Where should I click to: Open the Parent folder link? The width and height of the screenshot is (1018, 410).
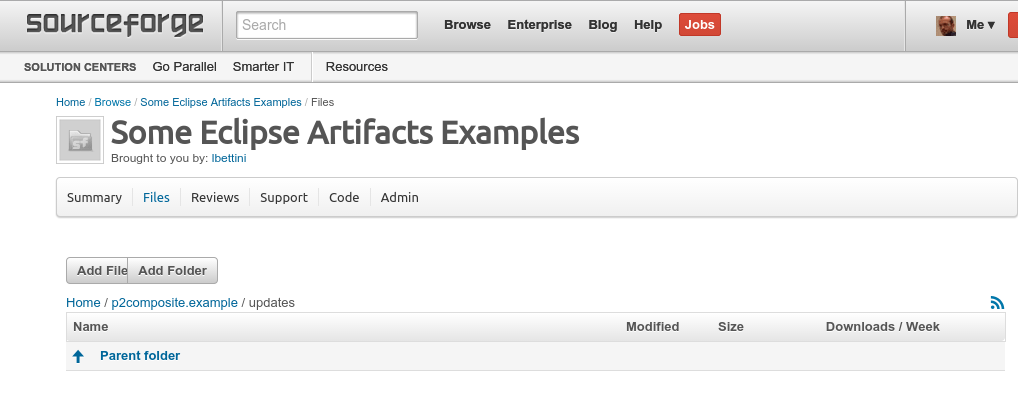point(140,356)
